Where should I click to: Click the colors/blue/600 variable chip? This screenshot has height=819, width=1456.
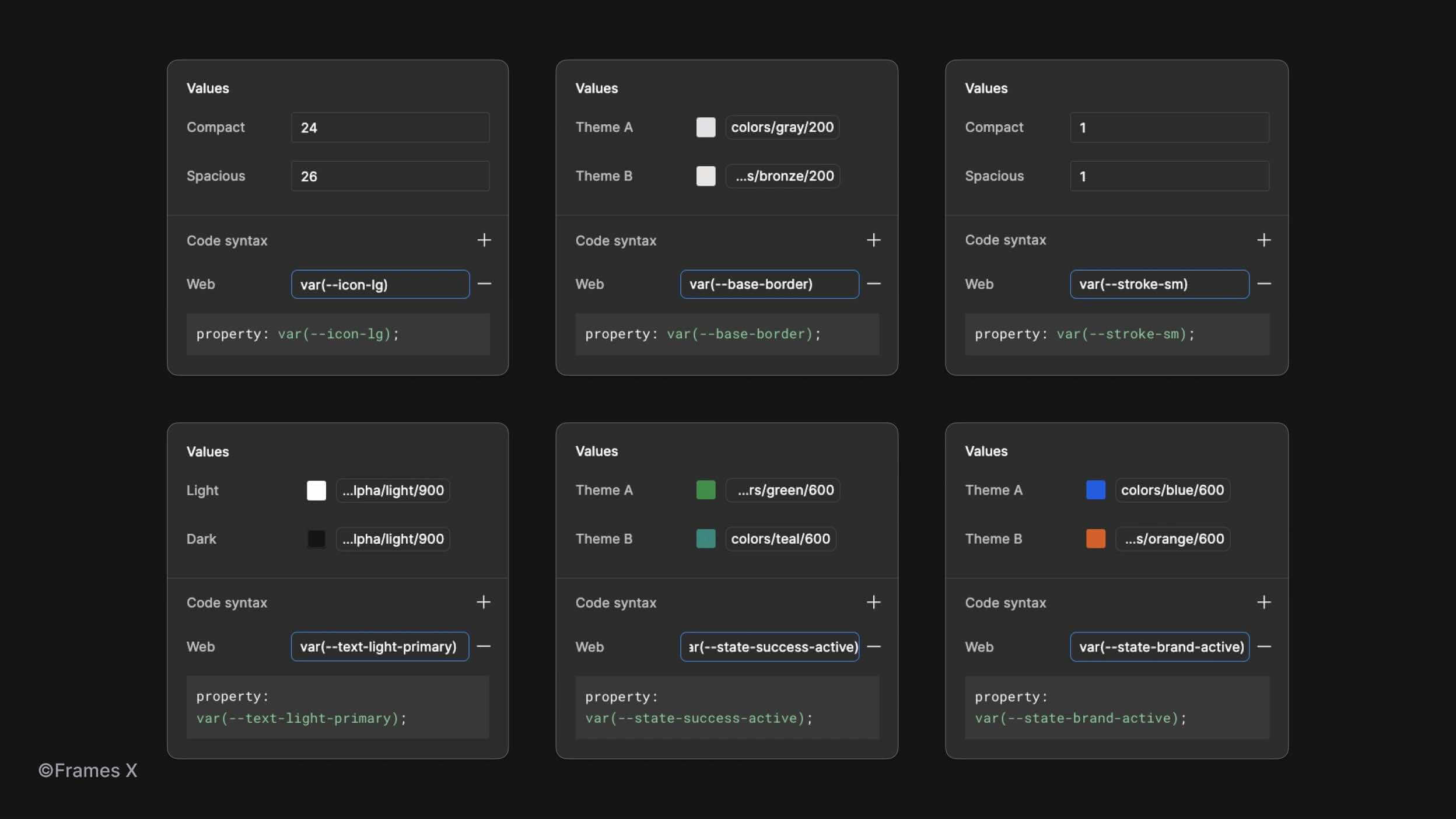pos(1172,490)
